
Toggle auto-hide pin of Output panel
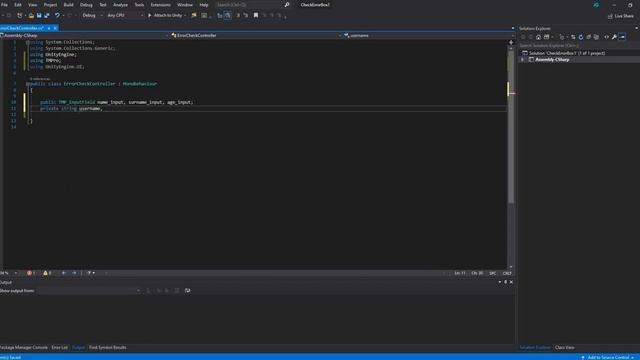[505, 282]
